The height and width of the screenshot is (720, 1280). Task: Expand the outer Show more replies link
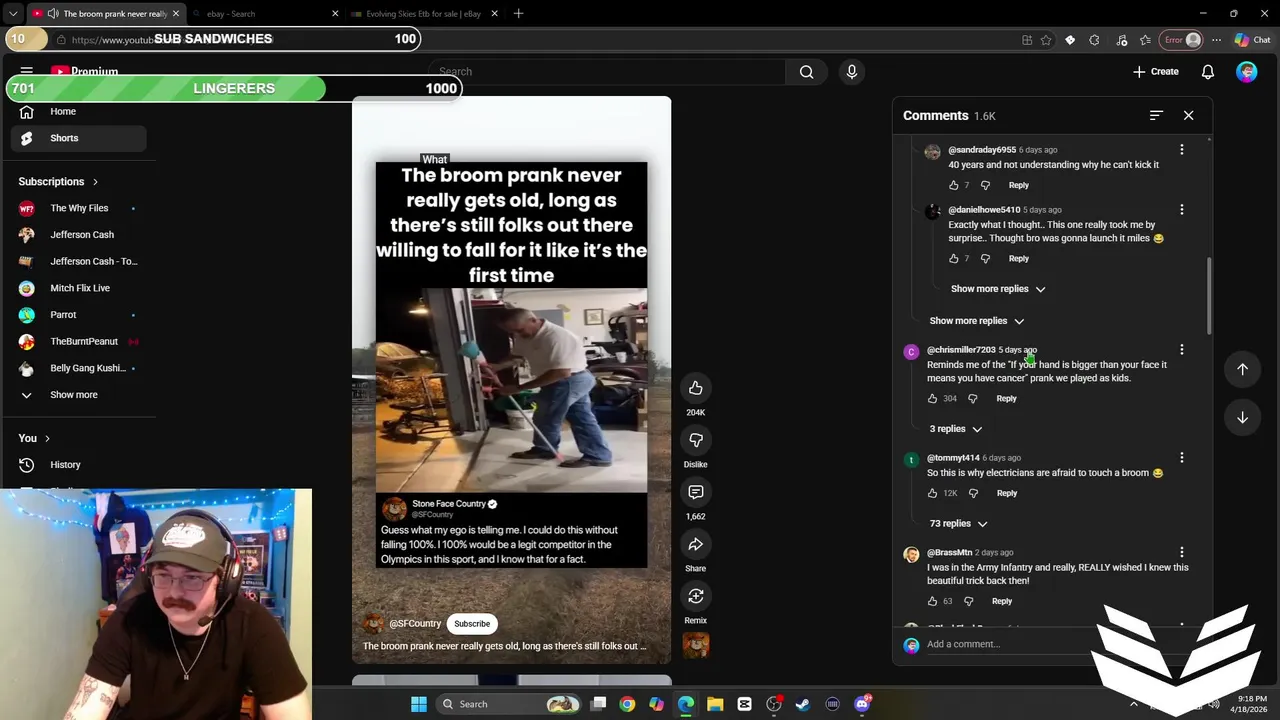coord(977,321)
